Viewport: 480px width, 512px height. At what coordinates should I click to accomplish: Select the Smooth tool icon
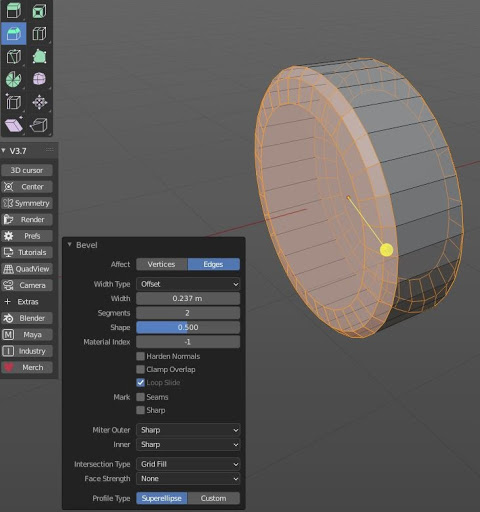(x=39, y=79)
